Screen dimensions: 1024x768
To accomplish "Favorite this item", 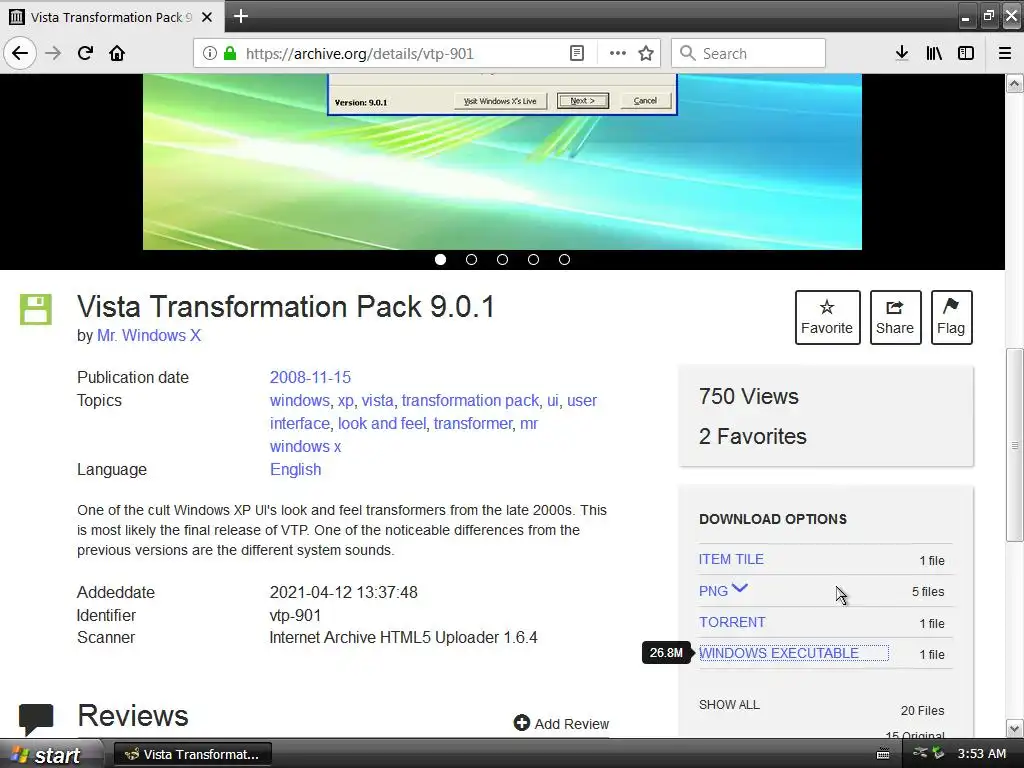I will [827, 317].
